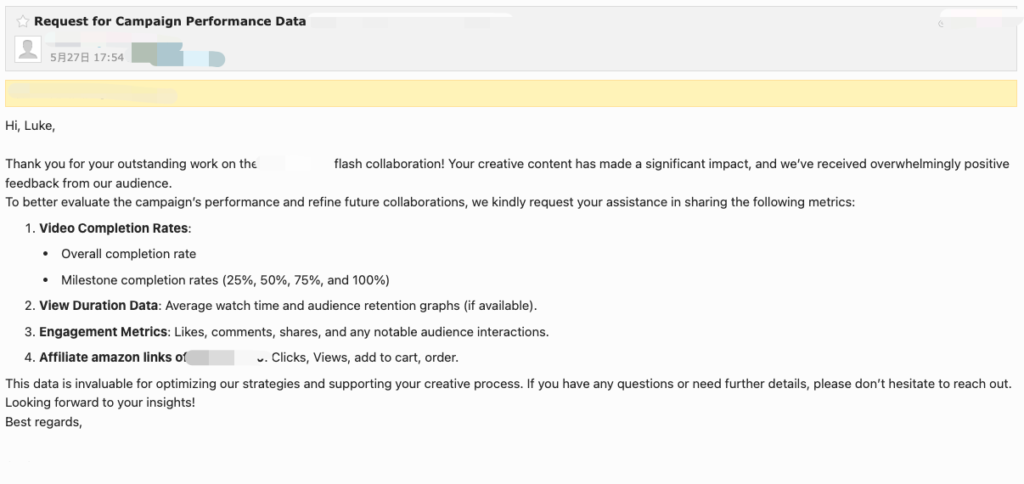Select the "View Duration Data" heading
The height and width of the screenshot is (484, 1024).
coord(98,305)
